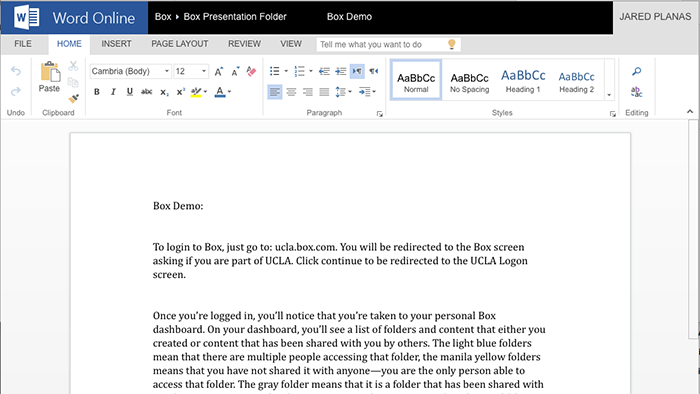Screen dimensions: 700x394
Task: Click the lightbulb Tell Me icon
Action: pyautogui.click(x=451, y=44)
